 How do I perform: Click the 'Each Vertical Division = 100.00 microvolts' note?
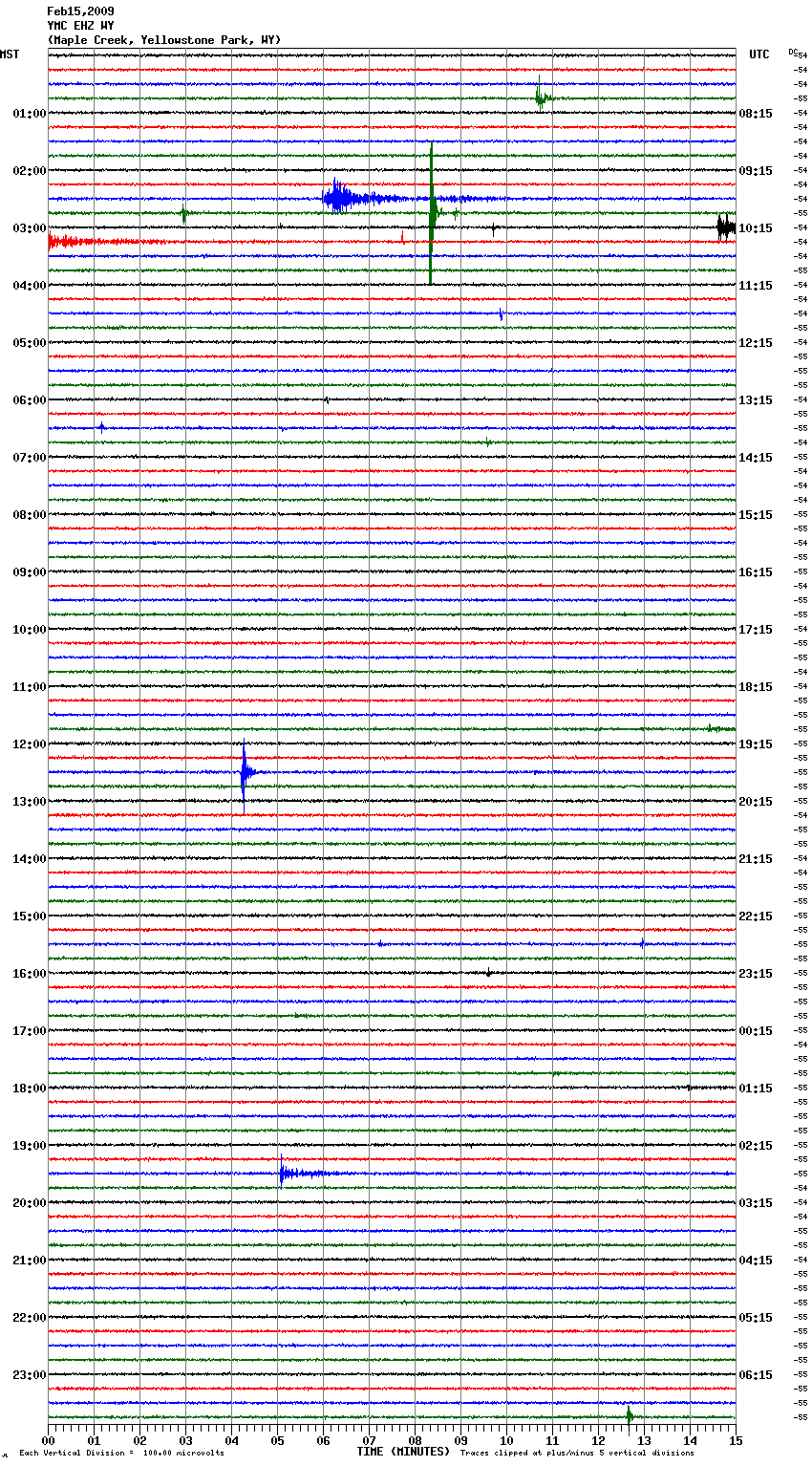(x=121, y=1453)
